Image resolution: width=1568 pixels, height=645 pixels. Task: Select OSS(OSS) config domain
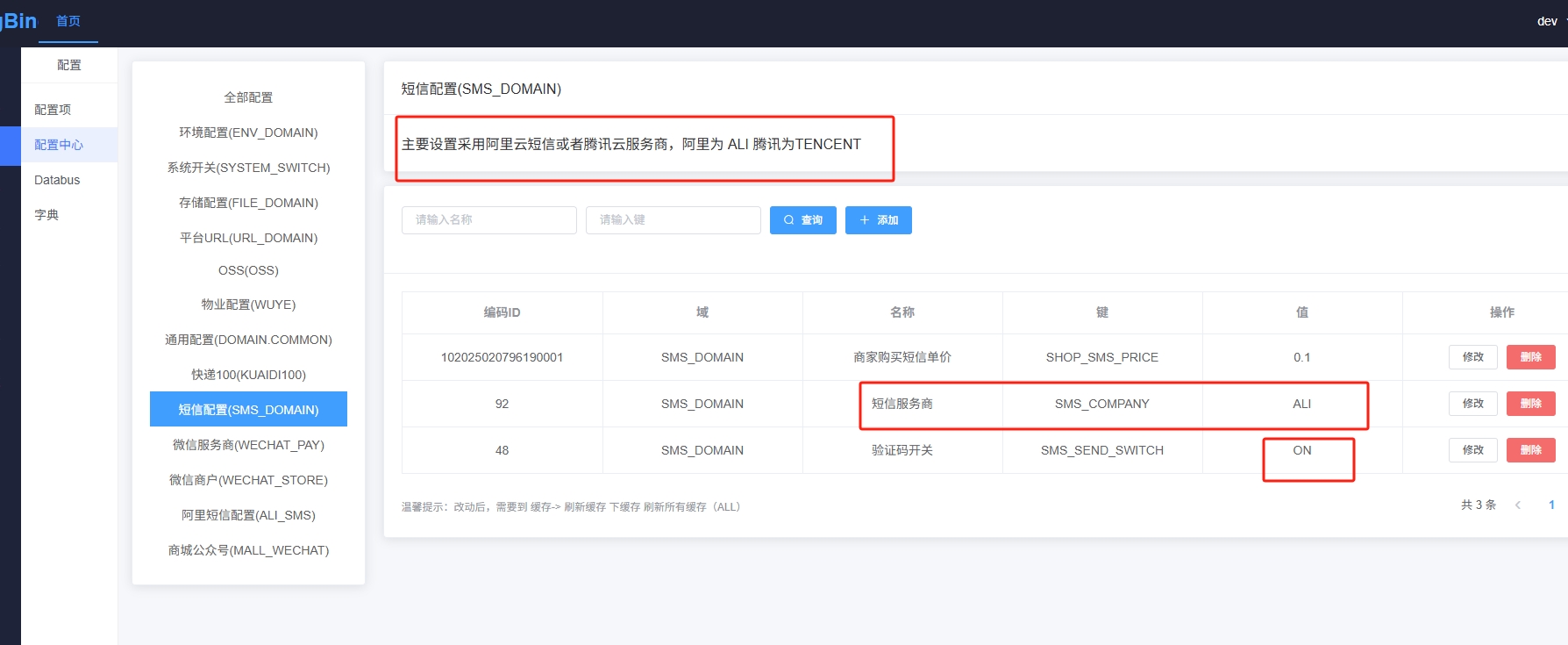click(248, 270)
